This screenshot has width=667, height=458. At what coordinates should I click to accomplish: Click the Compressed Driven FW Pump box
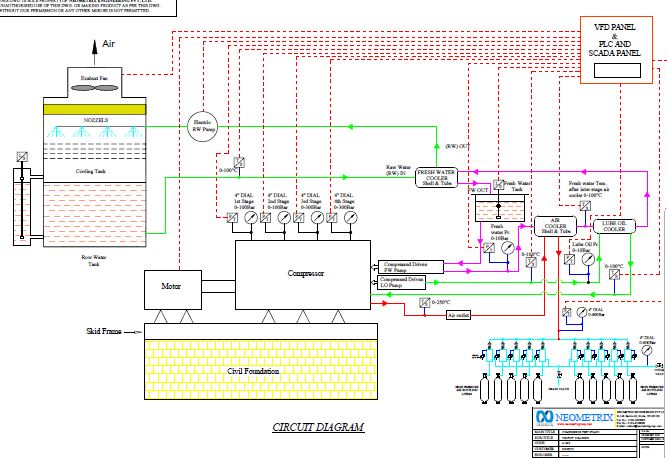click(410, 267)
